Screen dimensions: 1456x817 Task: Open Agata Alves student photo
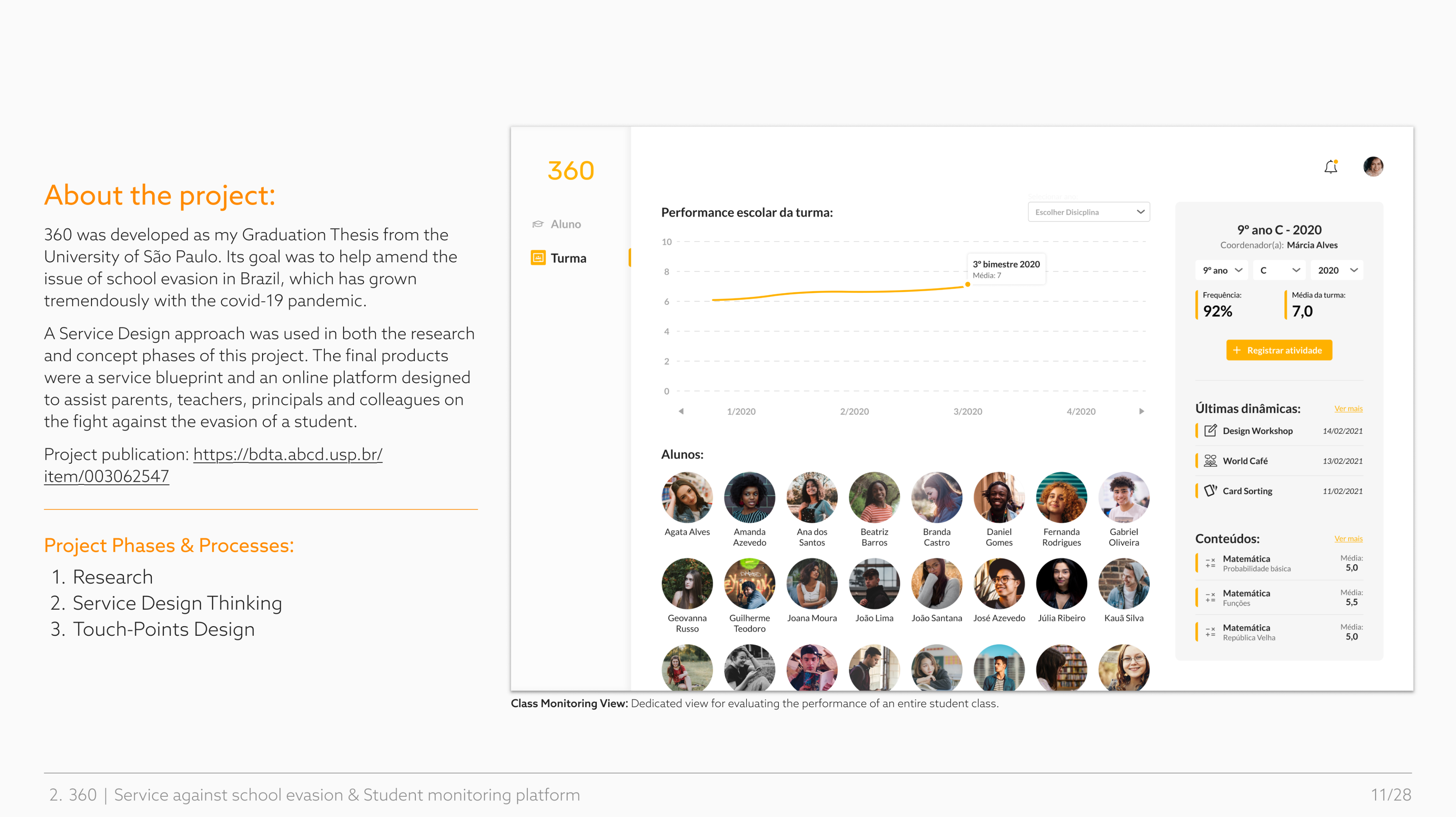(x=687, y=497)
